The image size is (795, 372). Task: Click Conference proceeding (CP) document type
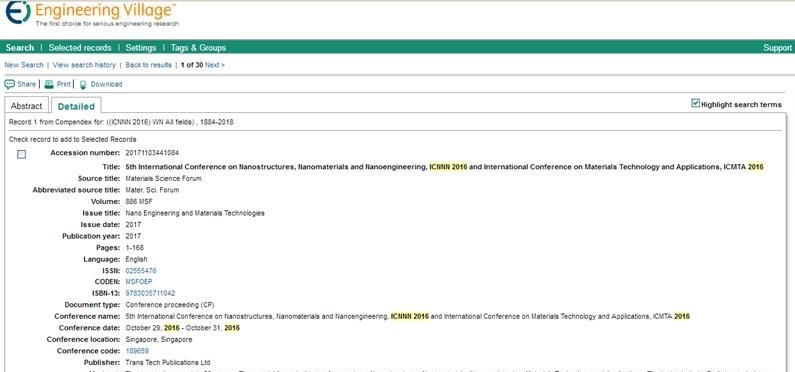point(170,305)
